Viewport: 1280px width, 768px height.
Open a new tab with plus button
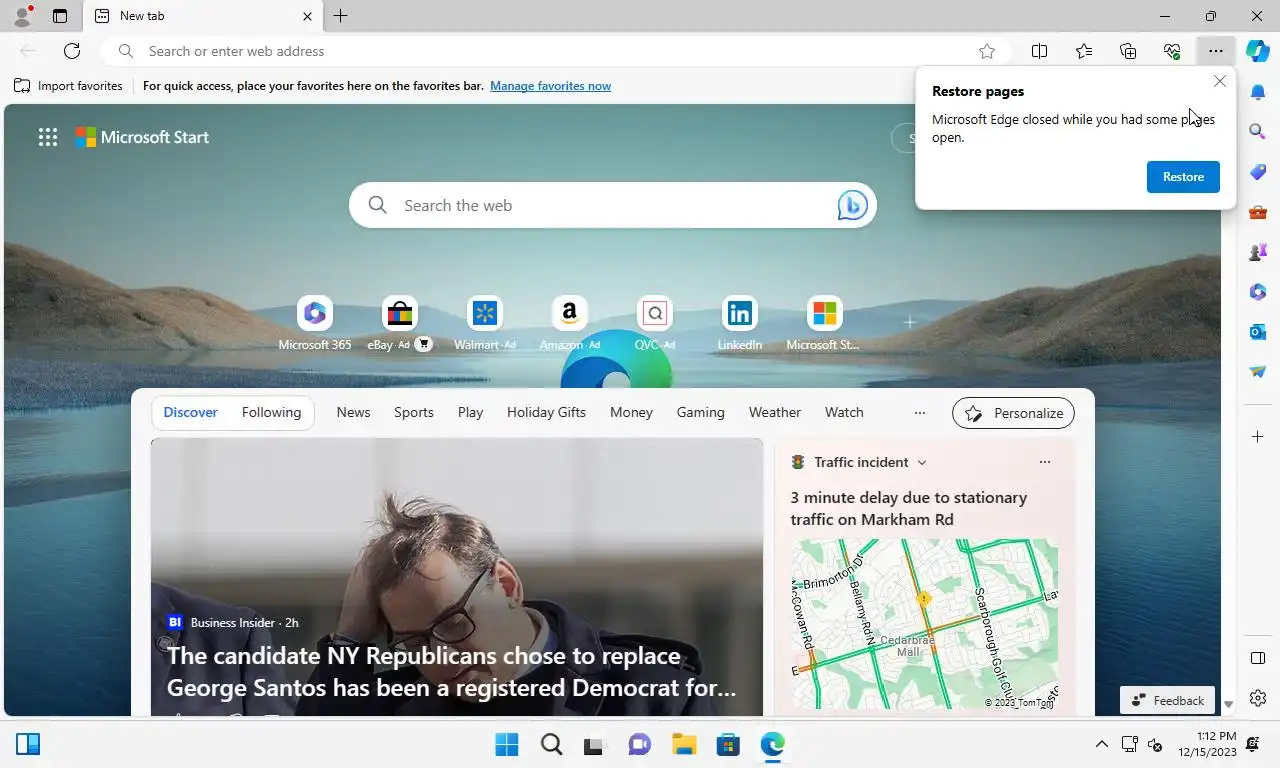pyautogui.click(x=340, y=16)
